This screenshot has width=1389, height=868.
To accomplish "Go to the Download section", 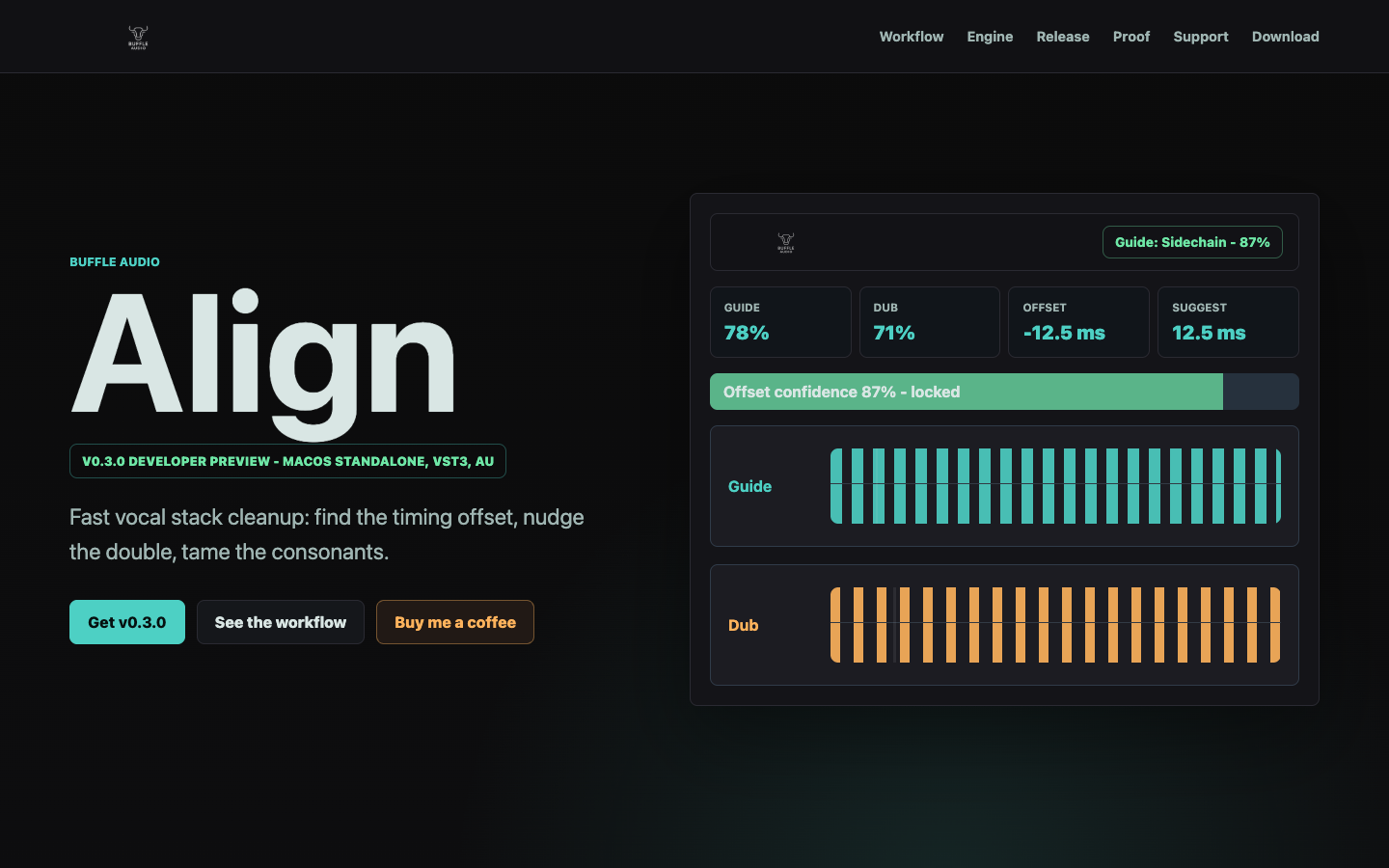I will 1286,37.
